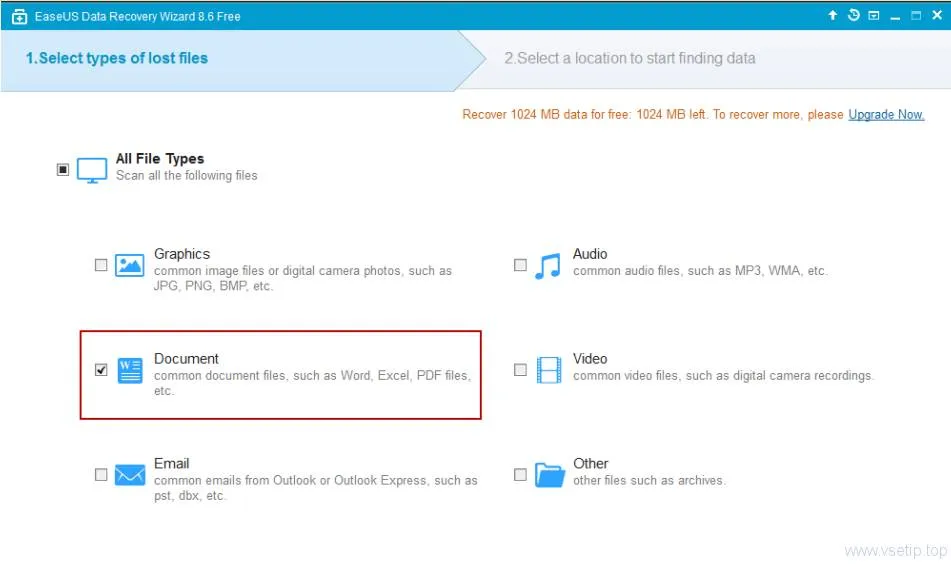Enable the Video checkbox
The image size is (951, 564).
(x=520, y=369)
